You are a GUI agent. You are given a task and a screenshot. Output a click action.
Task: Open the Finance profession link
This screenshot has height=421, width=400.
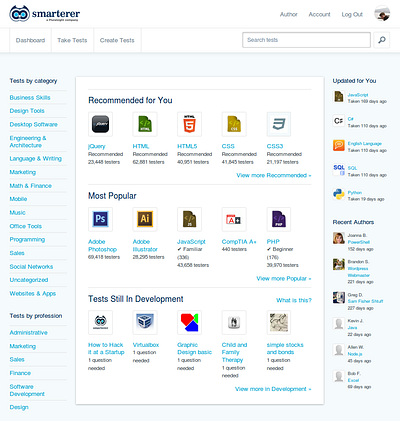(20, 373)
